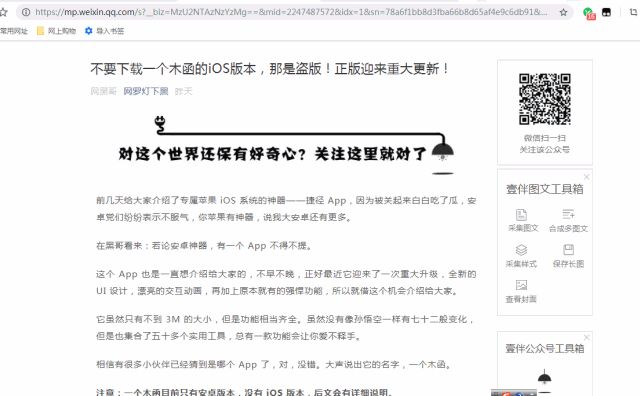Close the 壹伴公众号工具箱 panel

pos(587,337)
